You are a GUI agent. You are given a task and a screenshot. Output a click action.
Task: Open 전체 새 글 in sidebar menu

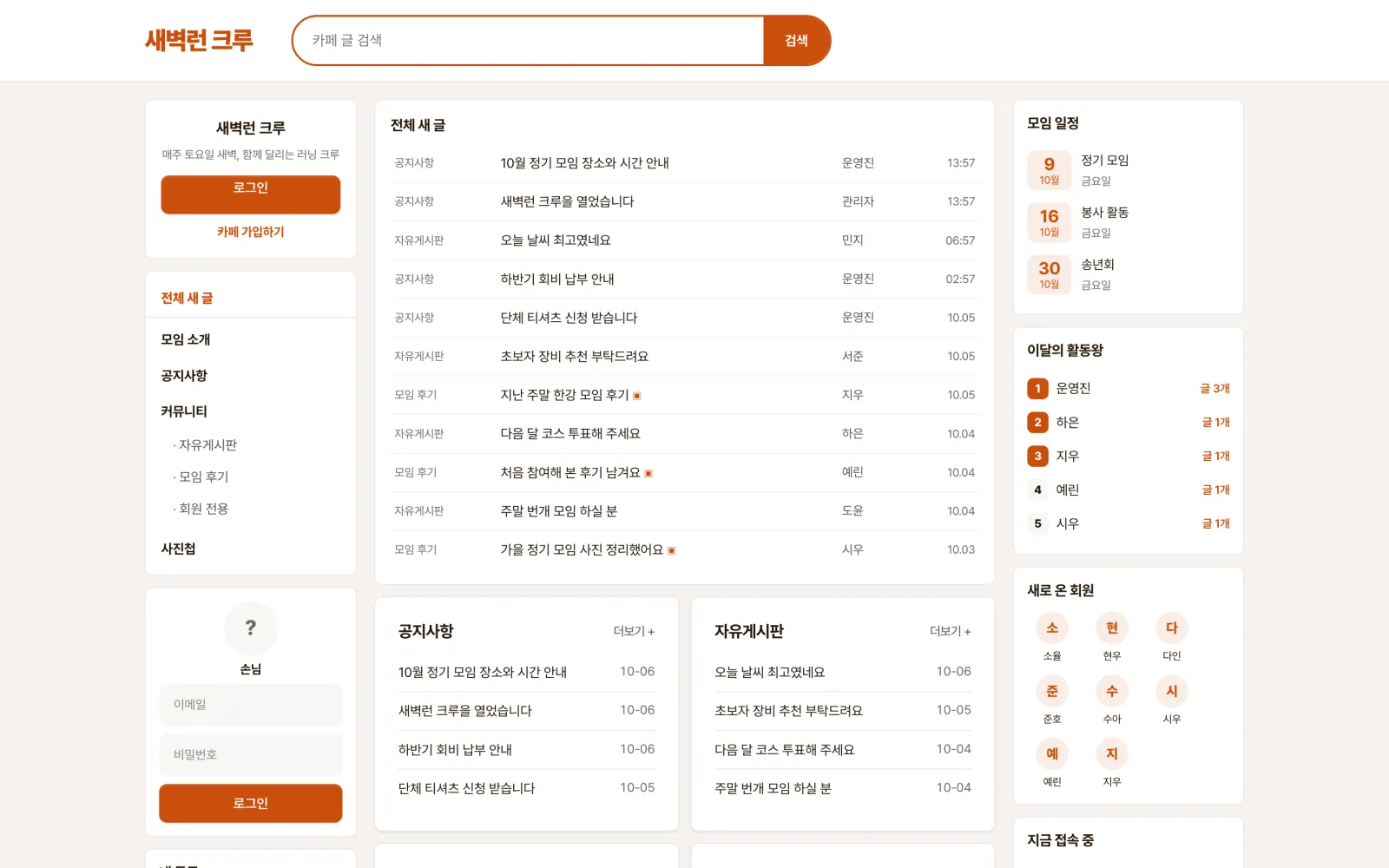[x=187, y=298]
